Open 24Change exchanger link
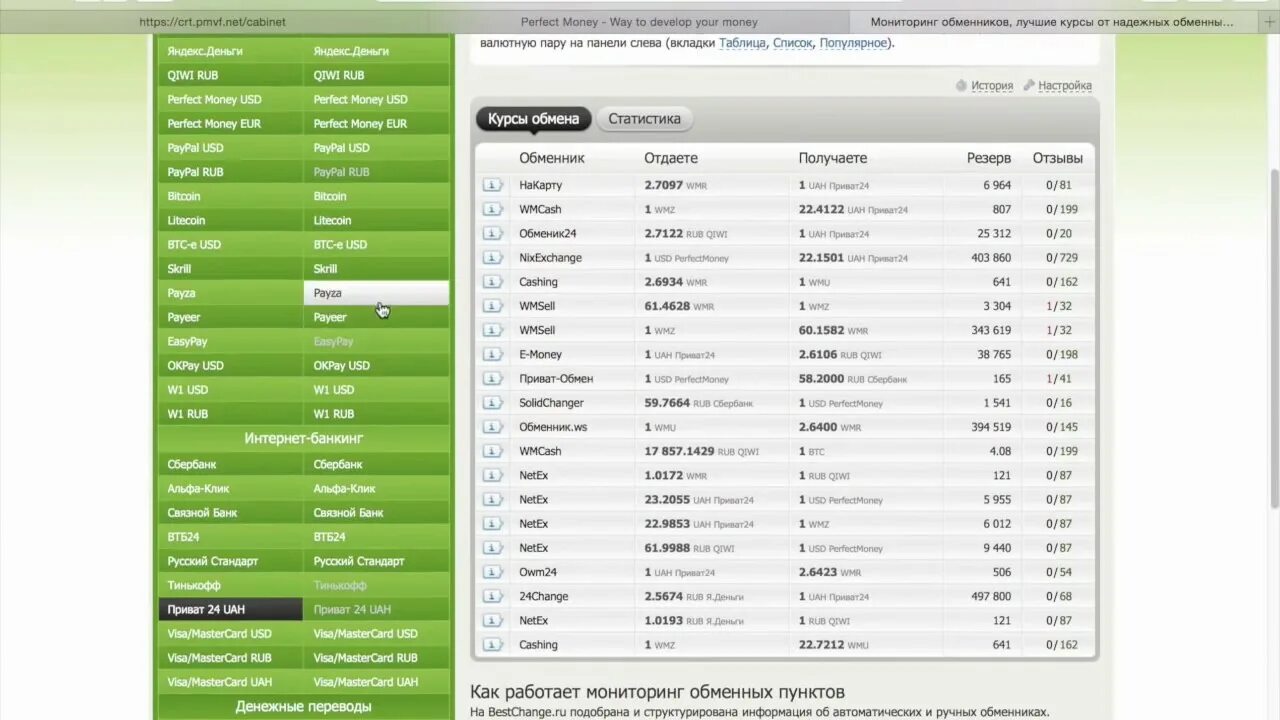This screenshot has height=720, width=1280. tap(544, 596)
